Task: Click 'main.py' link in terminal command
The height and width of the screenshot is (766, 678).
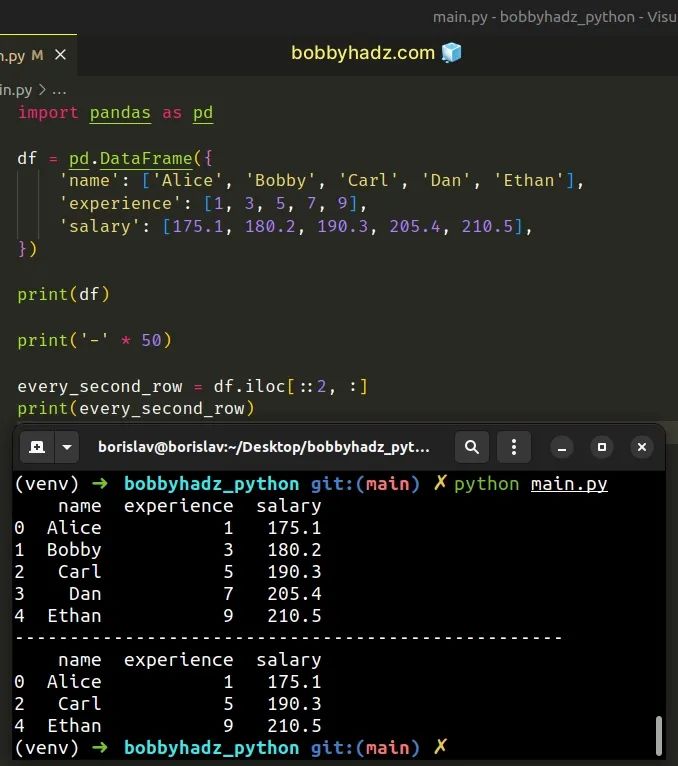Action: (569, 484)
